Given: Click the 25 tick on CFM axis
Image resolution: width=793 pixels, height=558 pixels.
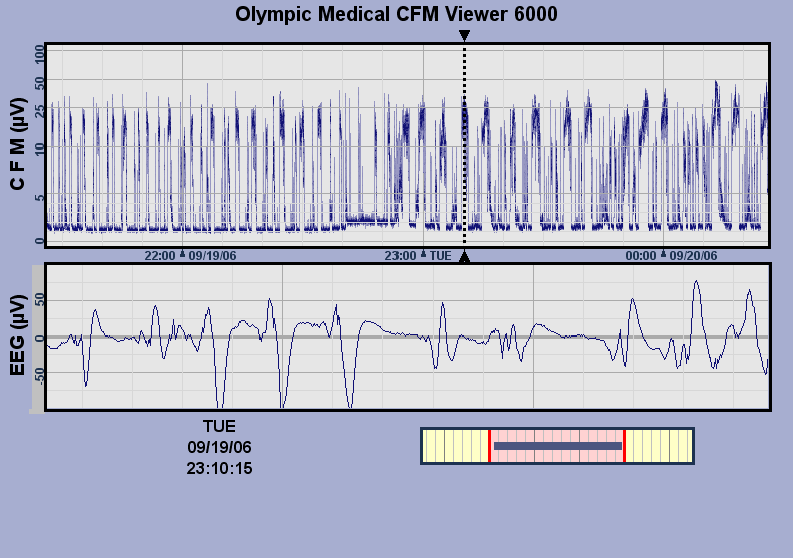Looking at the screenshot, I should [39, 110].
